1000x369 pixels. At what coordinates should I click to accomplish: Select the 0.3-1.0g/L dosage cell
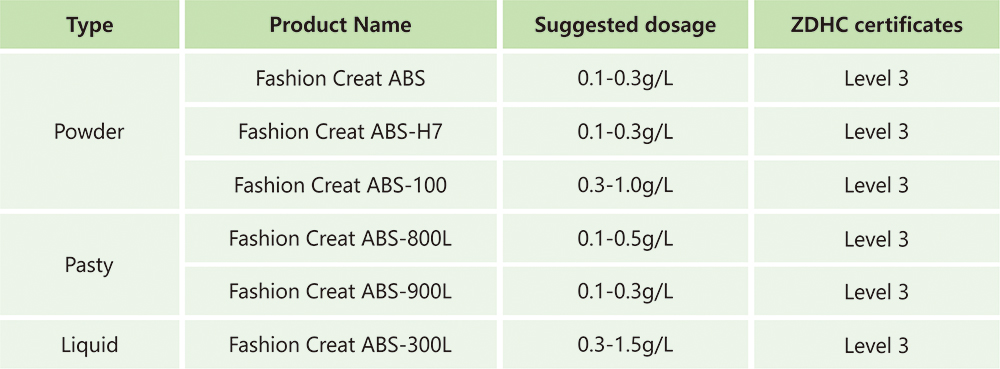click(x=625, y=185)
